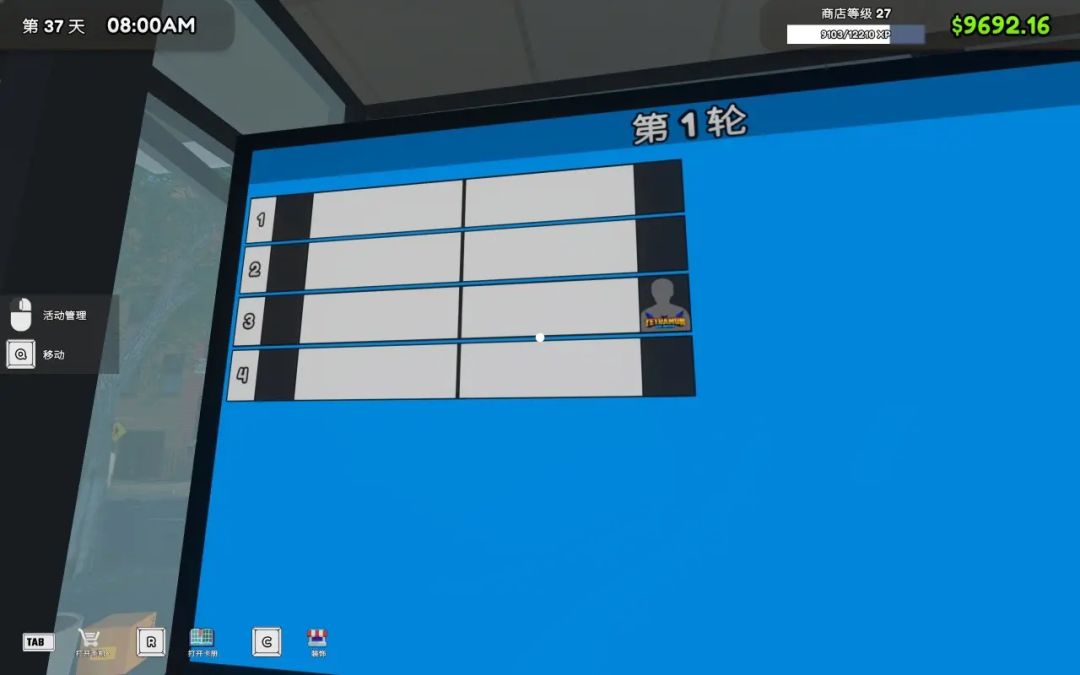Image resolution: width=1080 pixels, height=675 pixels.
Task: Click the Q key icon beside 移动
Action: click(21, 354)
